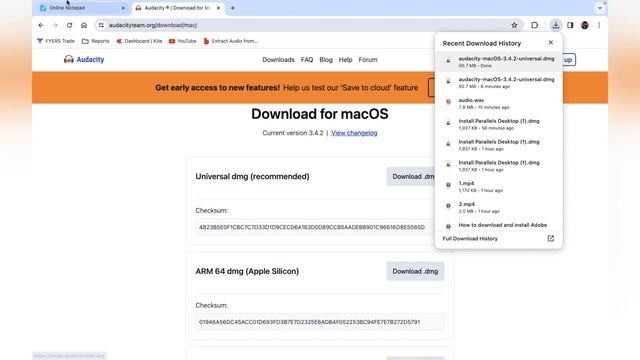This screenshot has height=360, width=640.
Task: Select the ARM 64 dmg checksum field
Action: click(x=320, y=322)
